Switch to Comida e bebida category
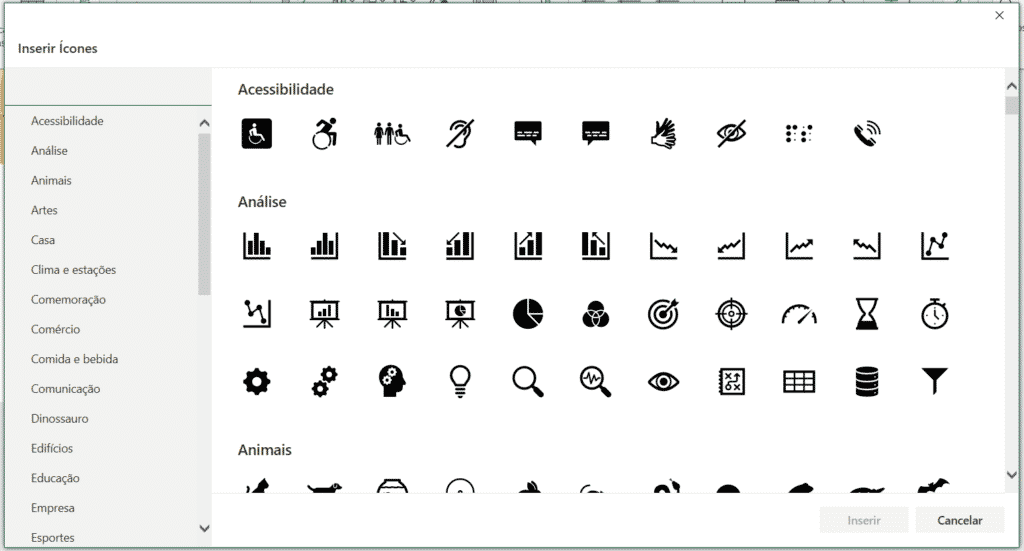Screen dimensions: 1024x551 click(x=74, y=359)
